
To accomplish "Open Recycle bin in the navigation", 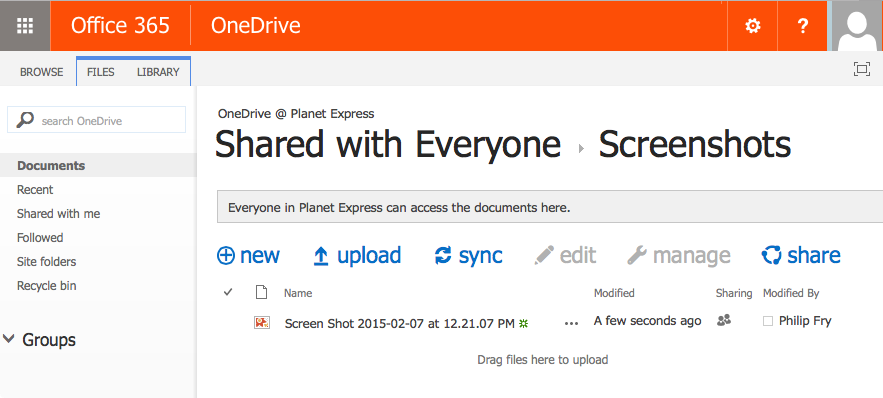I will 46,286.
